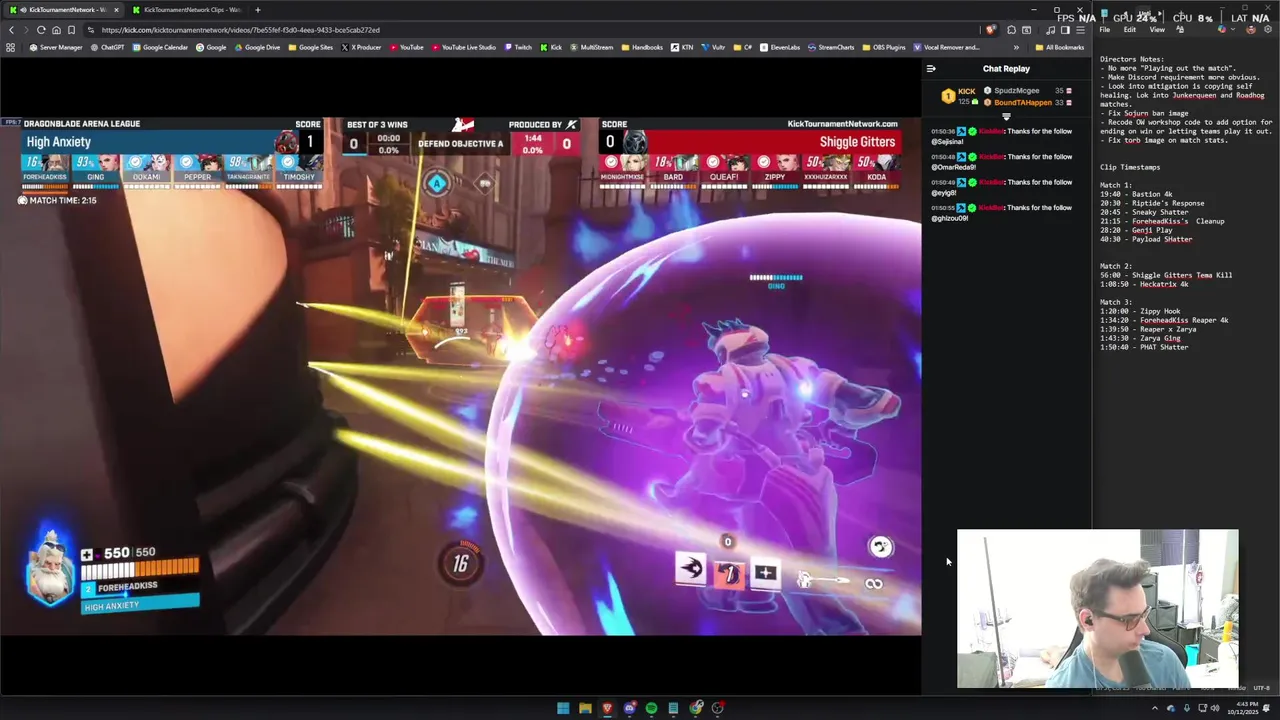This screenshot has height=720, width=1280.
Task: Open the Google Drive bookmark
Action: 257,47
